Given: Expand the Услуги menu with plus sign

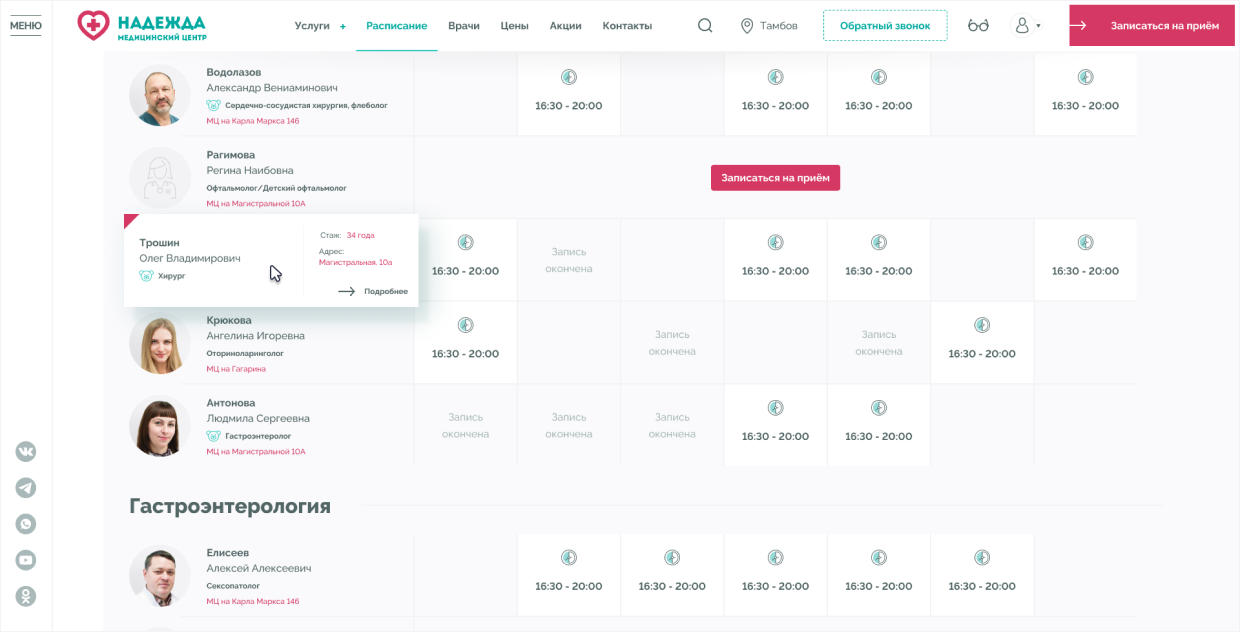Looking at the screenshot, I should click(x=320, y=26).
